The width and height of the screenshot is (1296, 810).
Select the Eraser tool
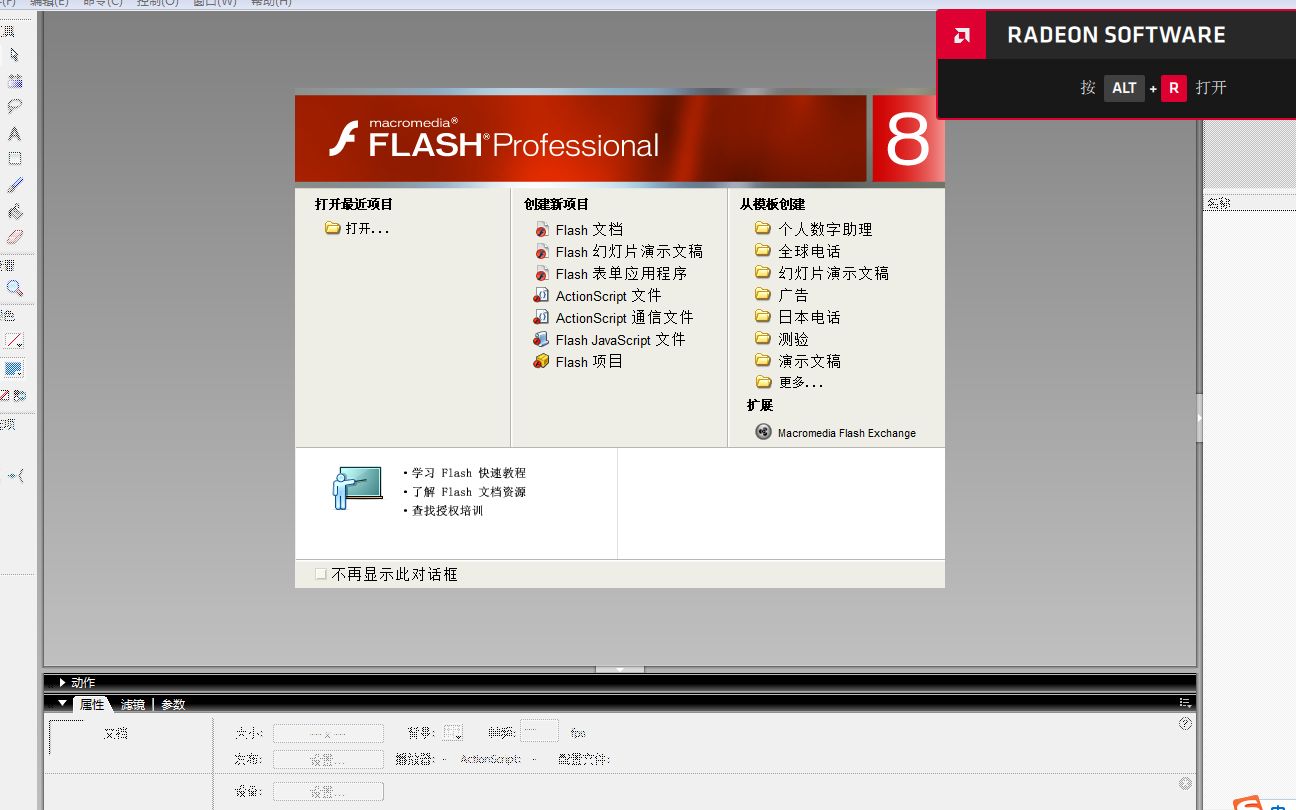(x=14, y=237)
